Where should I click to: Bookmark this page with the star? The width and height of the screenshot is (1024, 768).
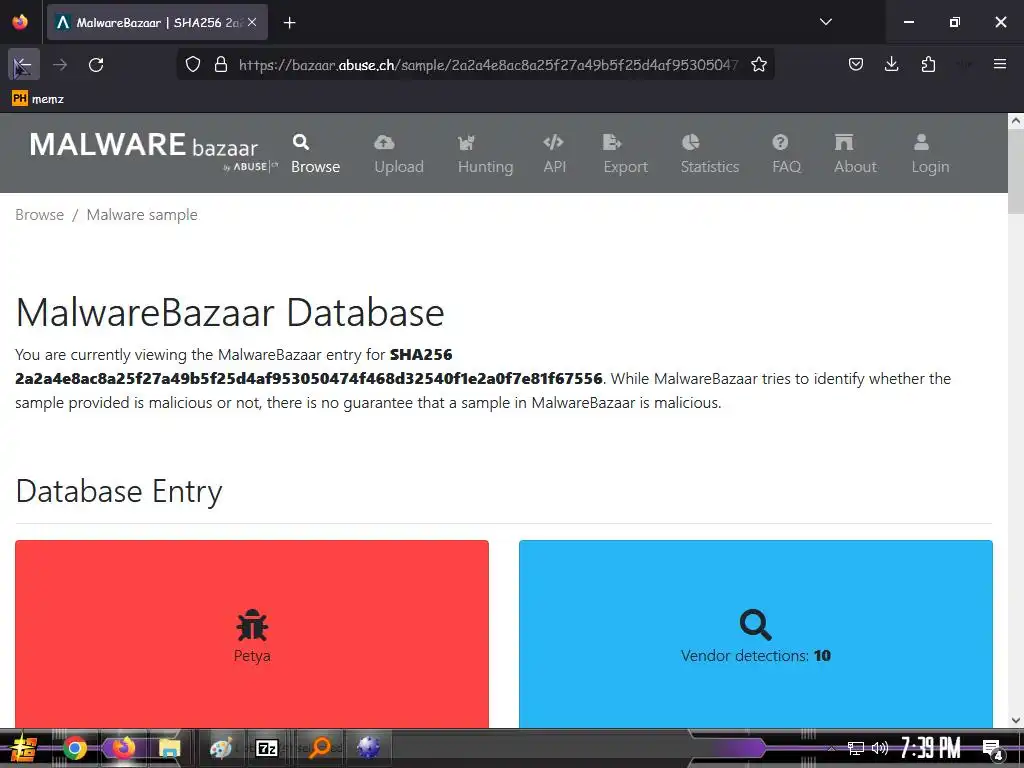pos(758,65)
